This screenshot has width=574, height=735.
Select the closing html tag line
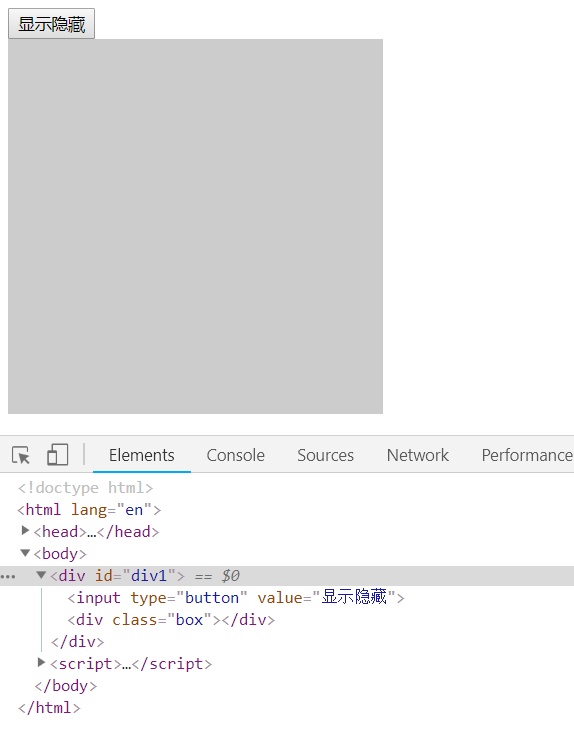[49, 708]
